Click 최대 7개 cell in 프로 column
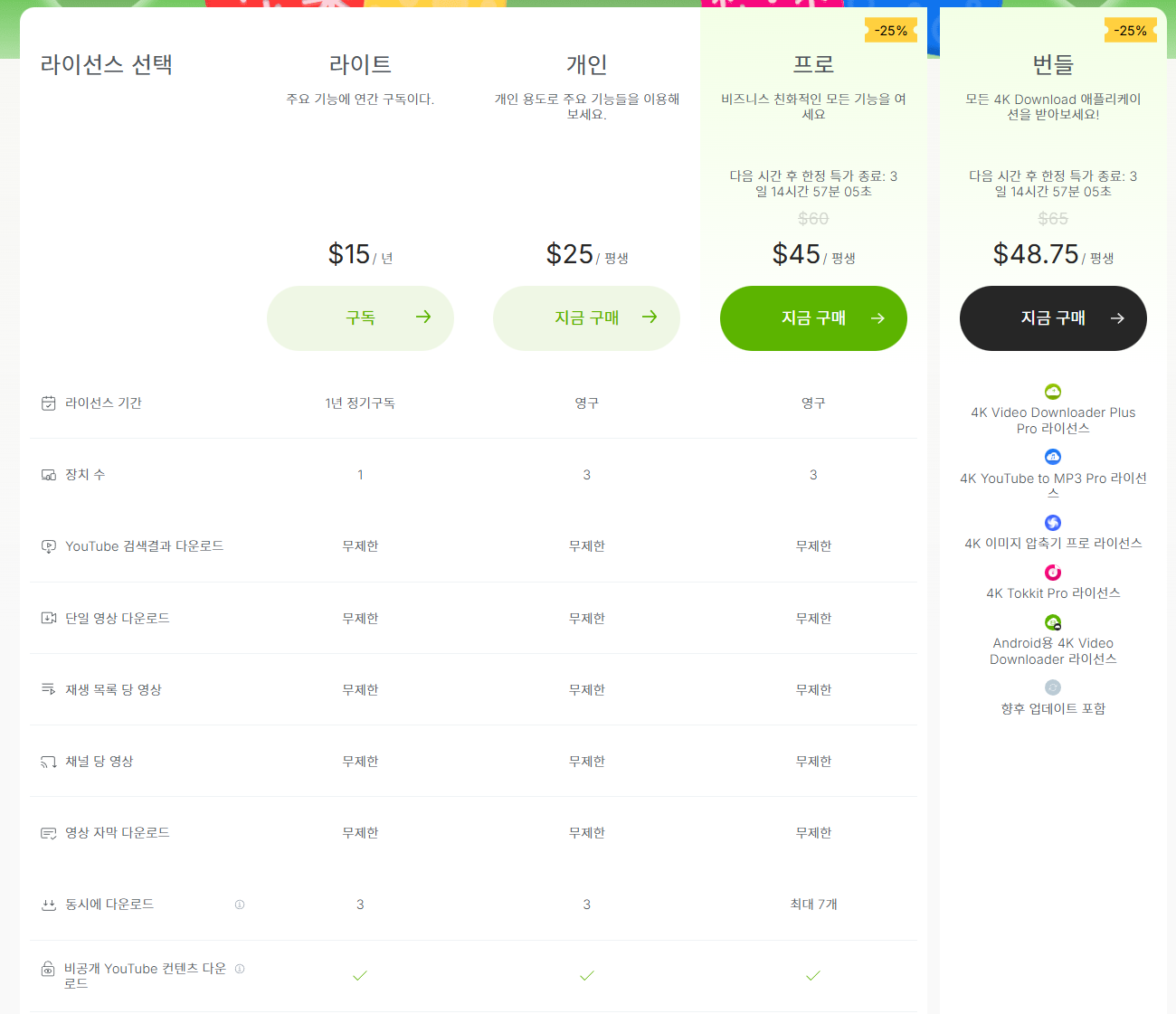Viewport: 1176px width, 1014px height. (813, 905)
